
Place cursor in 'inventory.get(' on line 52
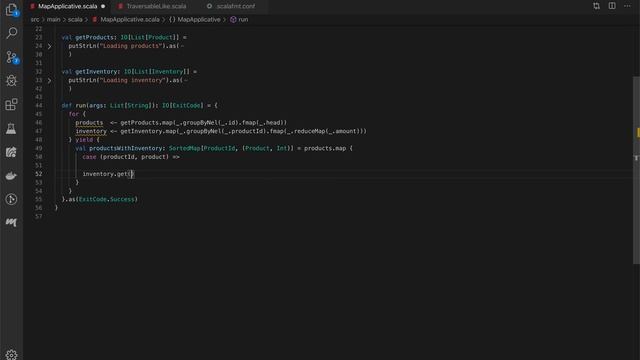[108, 174]
